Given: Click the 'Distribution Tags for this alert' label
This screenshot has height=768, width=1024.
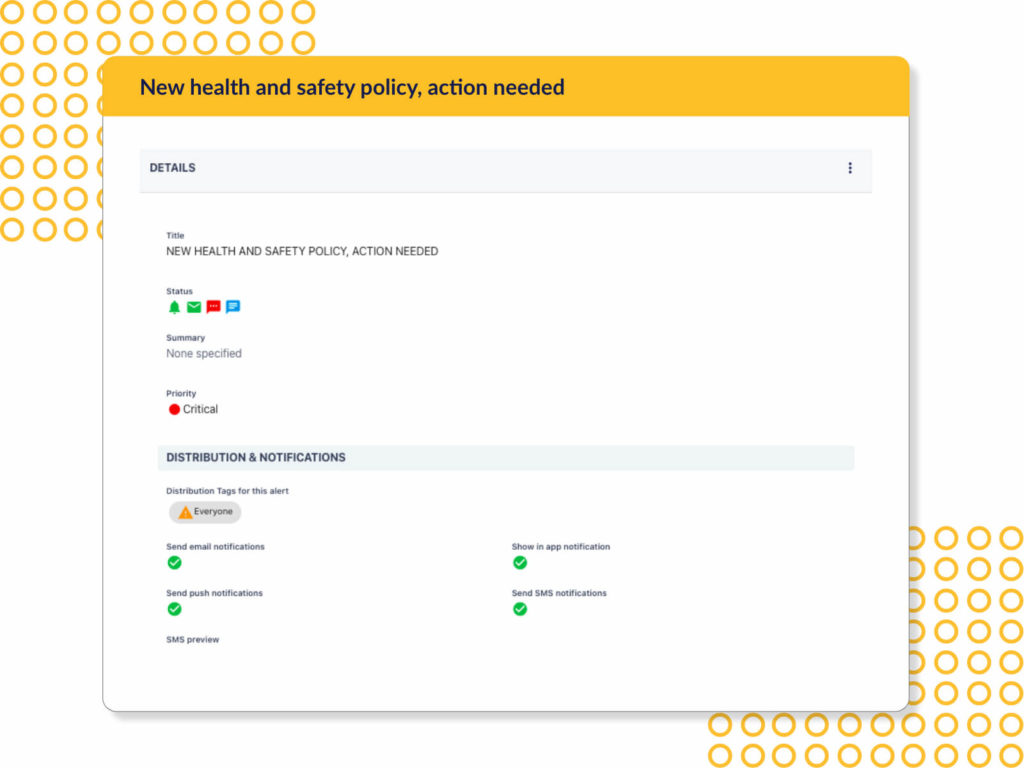Looking at the screenshot, I should click(x=227, y=491).
